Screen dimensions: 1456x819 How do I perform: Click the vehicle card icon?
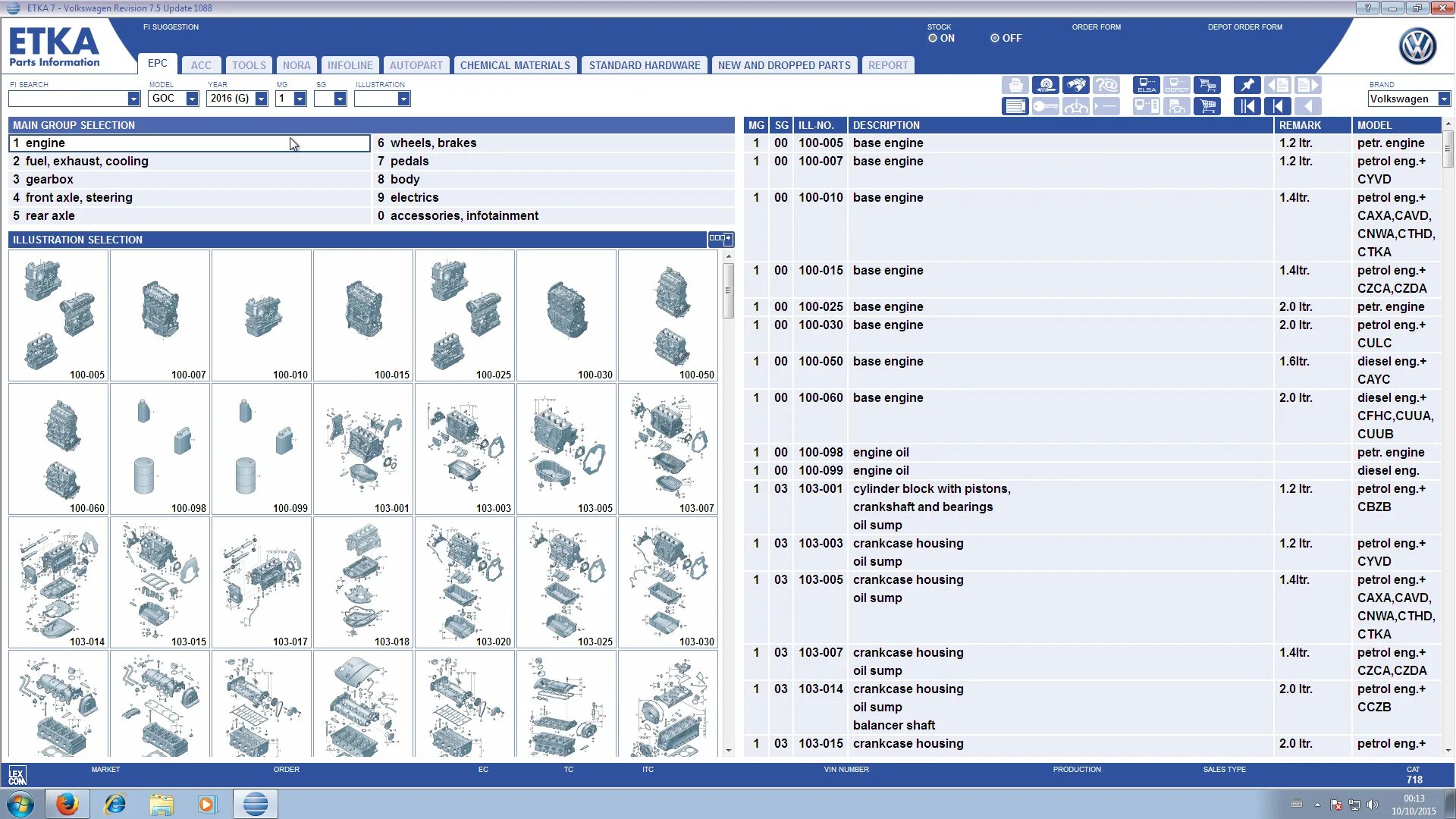point(1177,106)
